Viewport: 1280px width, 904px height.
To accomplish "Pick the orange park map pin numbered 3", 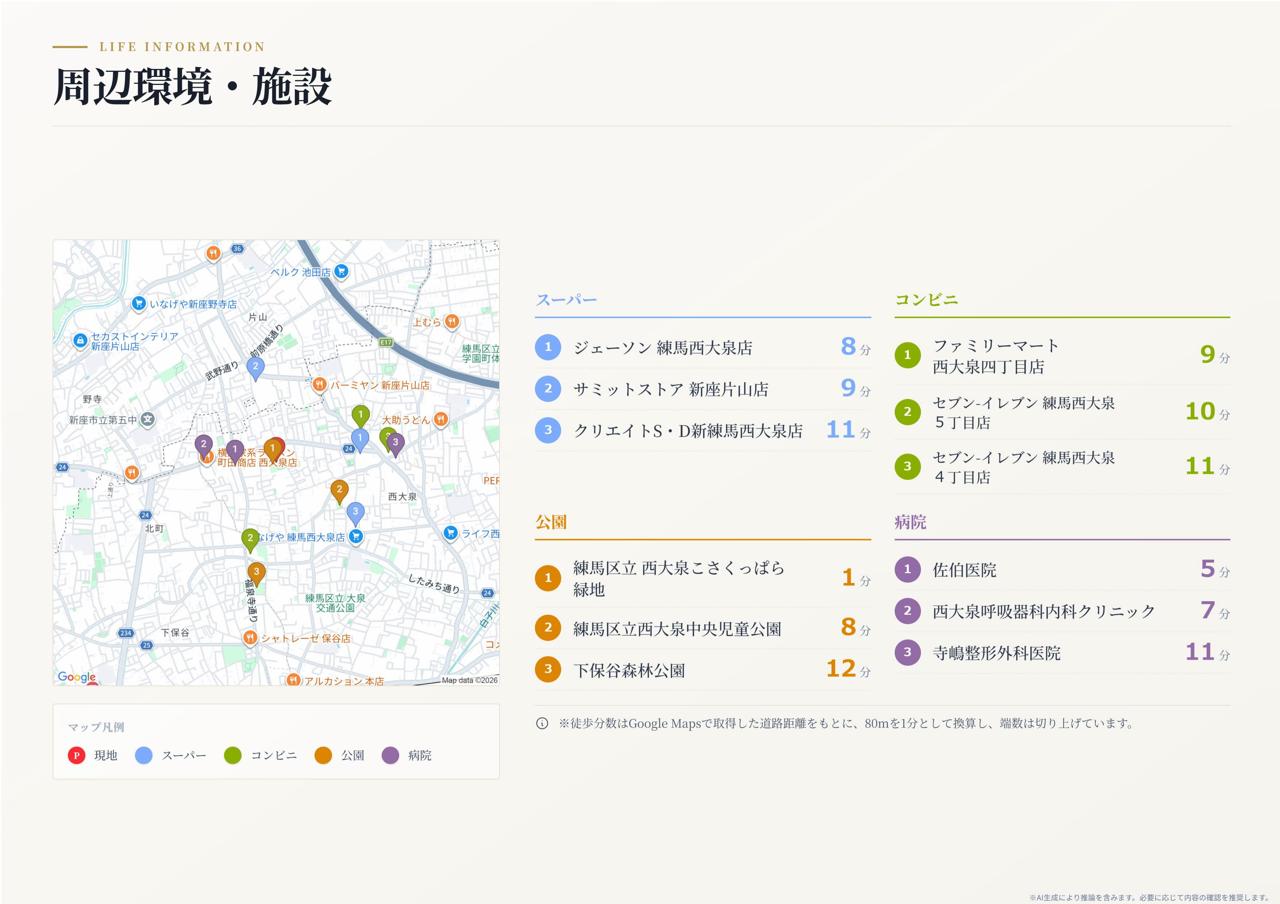I will coord(257,574).
